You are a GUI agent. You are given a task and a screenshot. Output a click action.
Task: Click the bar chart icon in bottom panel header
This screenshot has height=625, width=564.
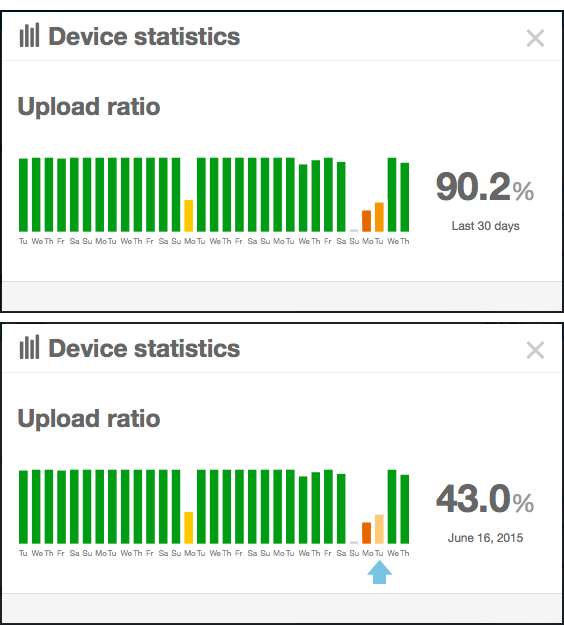[x=29, y=347]
